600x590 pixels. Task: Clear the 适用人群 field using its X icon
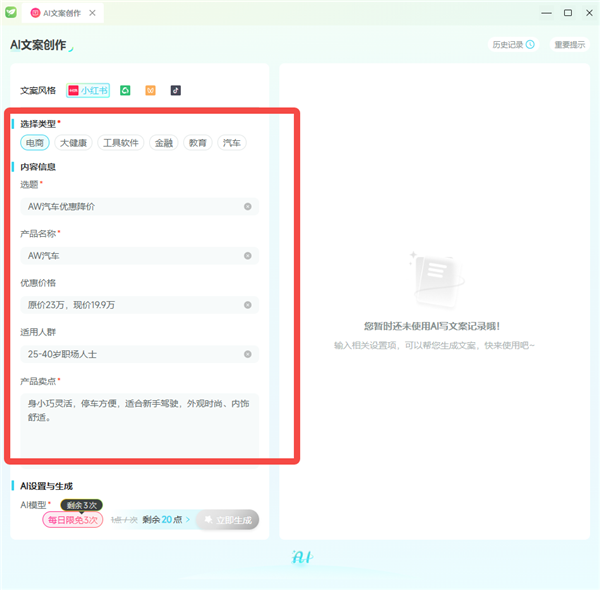click(x=247, y=354)
